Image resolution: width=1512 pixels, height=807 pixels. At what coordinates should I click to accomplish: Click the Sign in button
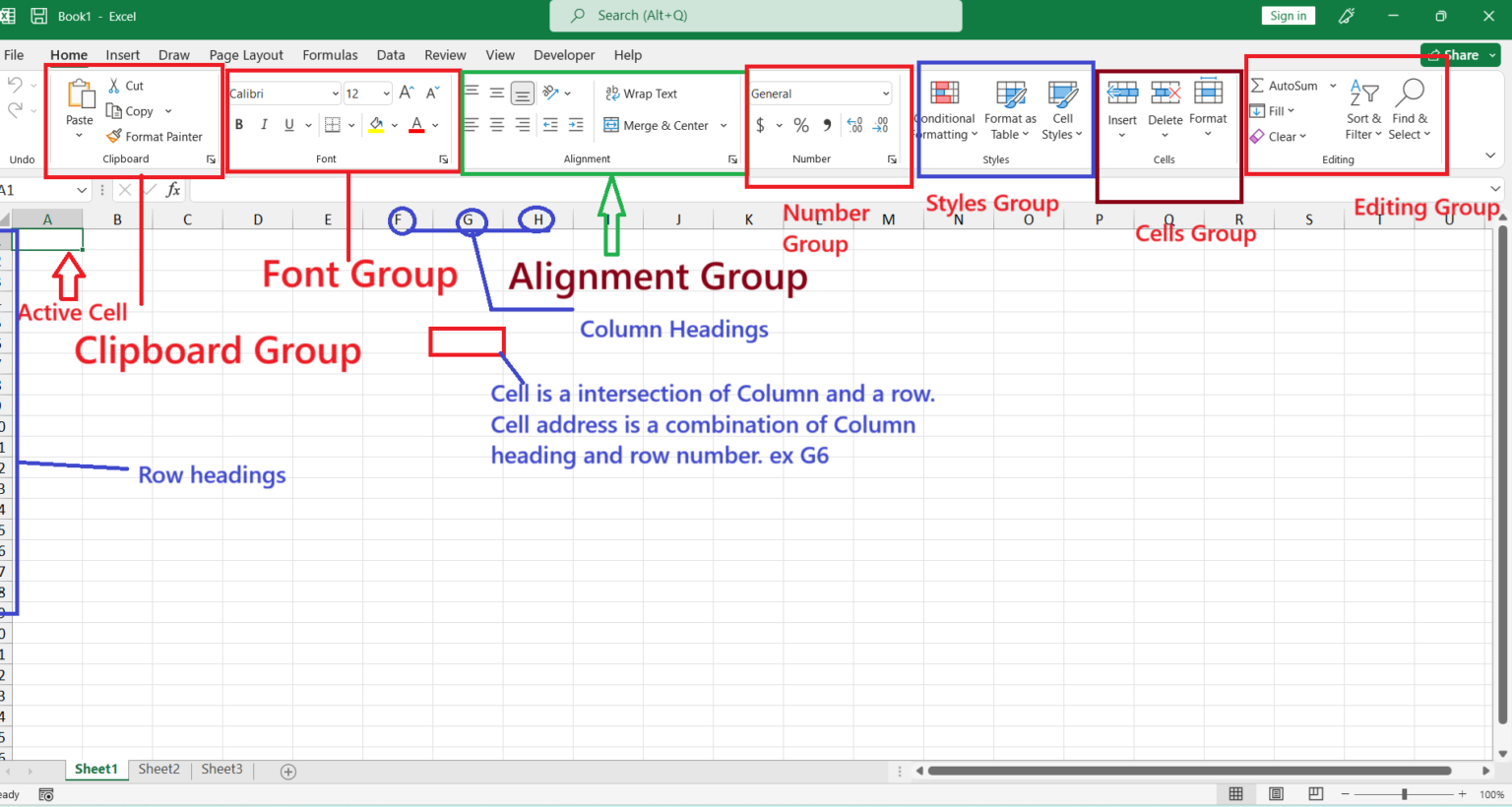tap(1288, 16)
